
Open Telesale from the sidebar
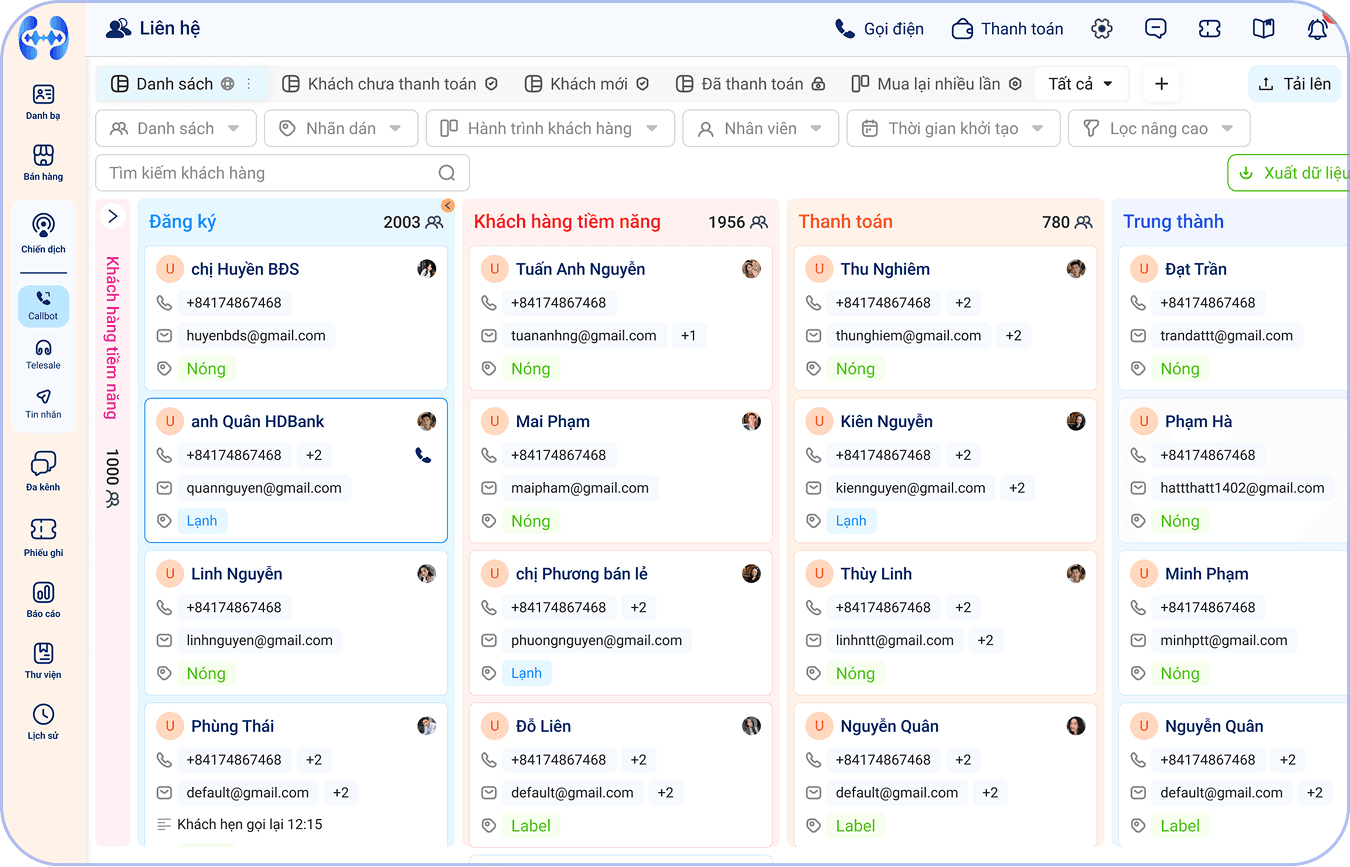coord(43,354)
